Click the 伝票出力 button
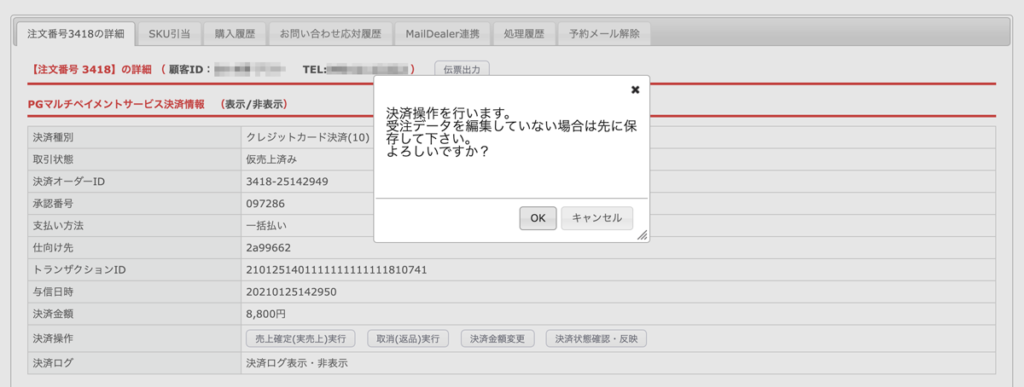Image resolution: width=1024 pixels, height=387 pixels. pos(462,69)
